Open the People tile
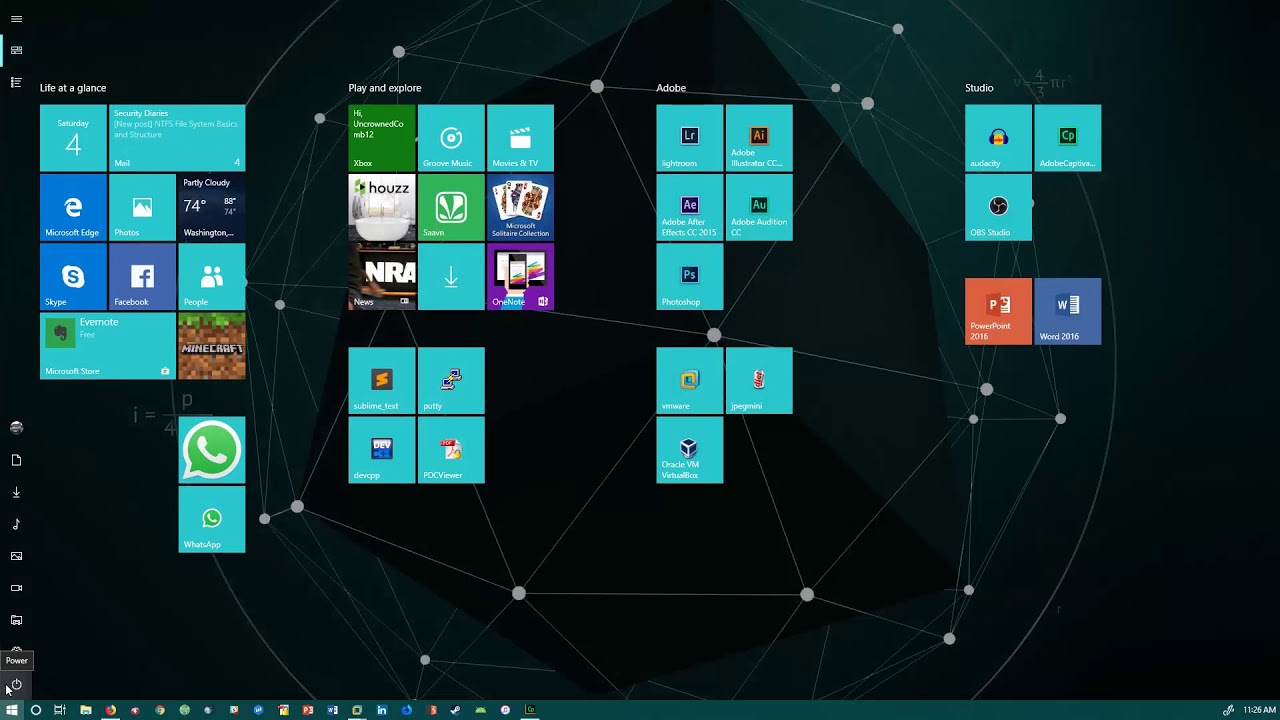The height and width of the screenshot is (720, 1280). tap(212, 277)
